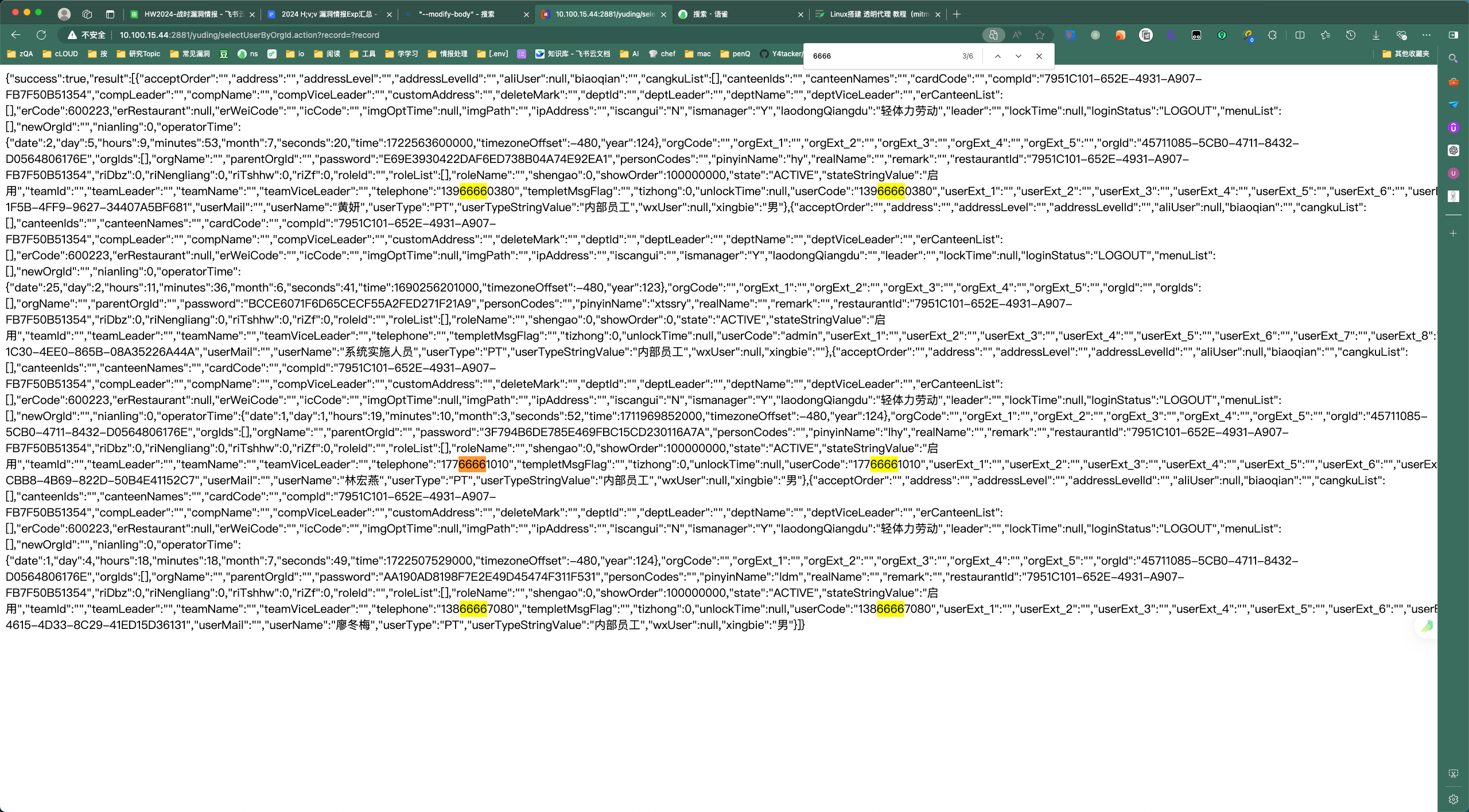Open the 常见漏洞 bookmarks folder
Viewport: 1469px width, 812px height.
click(x=190, y=54)
